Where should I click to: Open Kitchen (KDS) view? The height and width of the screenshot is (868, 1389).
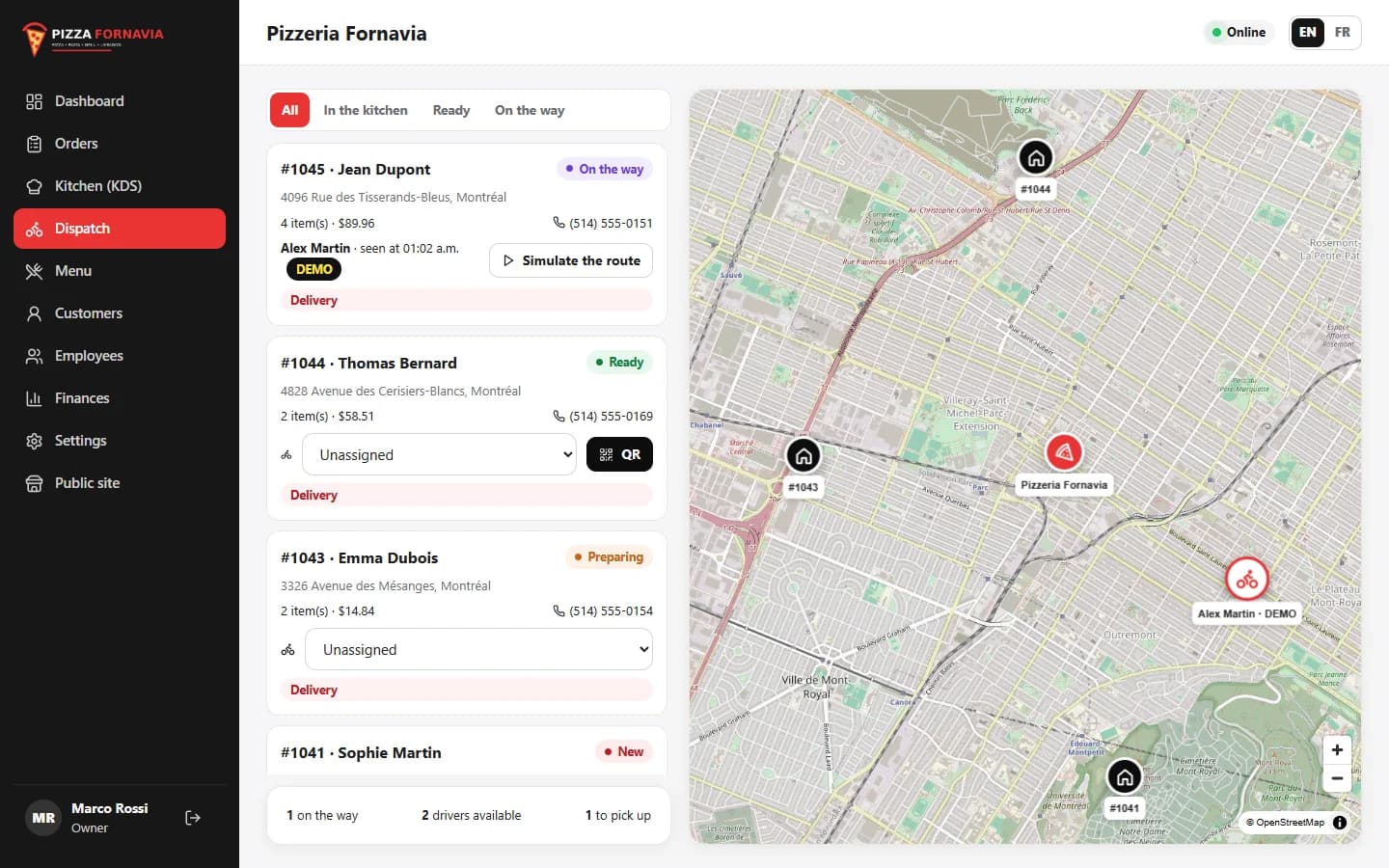pyautogui.click(x=120, y=186)
